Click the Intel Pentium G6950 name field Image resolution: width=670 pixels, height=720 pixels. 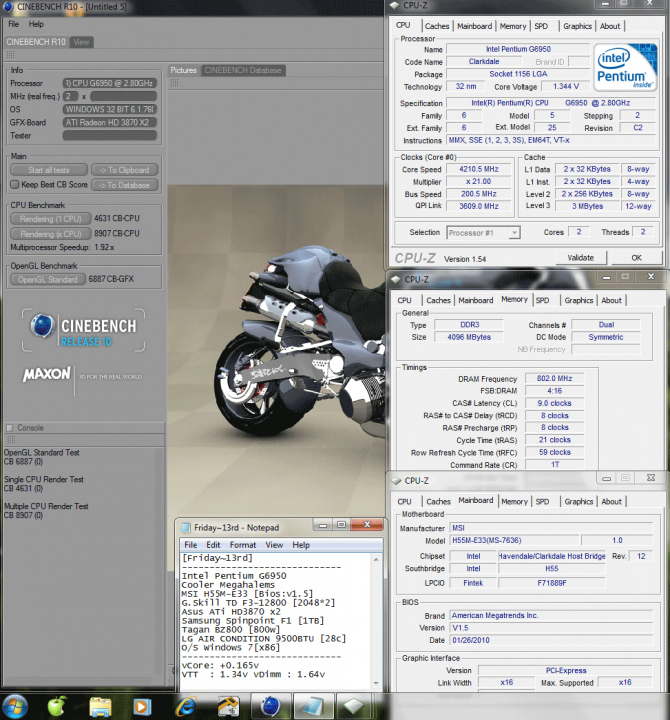pos(518,49)
